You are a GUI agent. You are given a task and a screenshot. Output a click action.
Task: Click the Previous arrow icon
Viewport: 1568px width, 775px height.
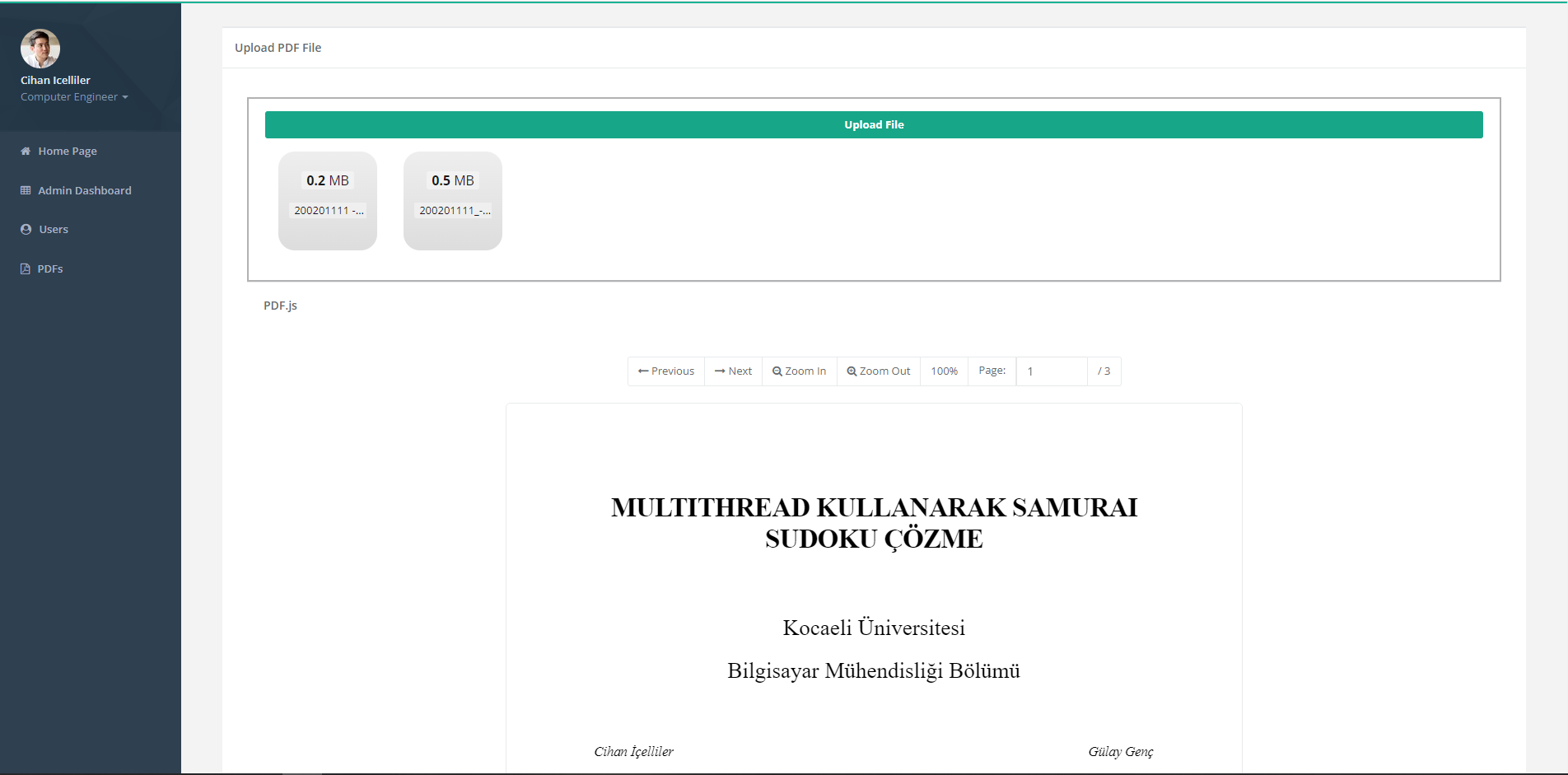[x=642, y=371]
